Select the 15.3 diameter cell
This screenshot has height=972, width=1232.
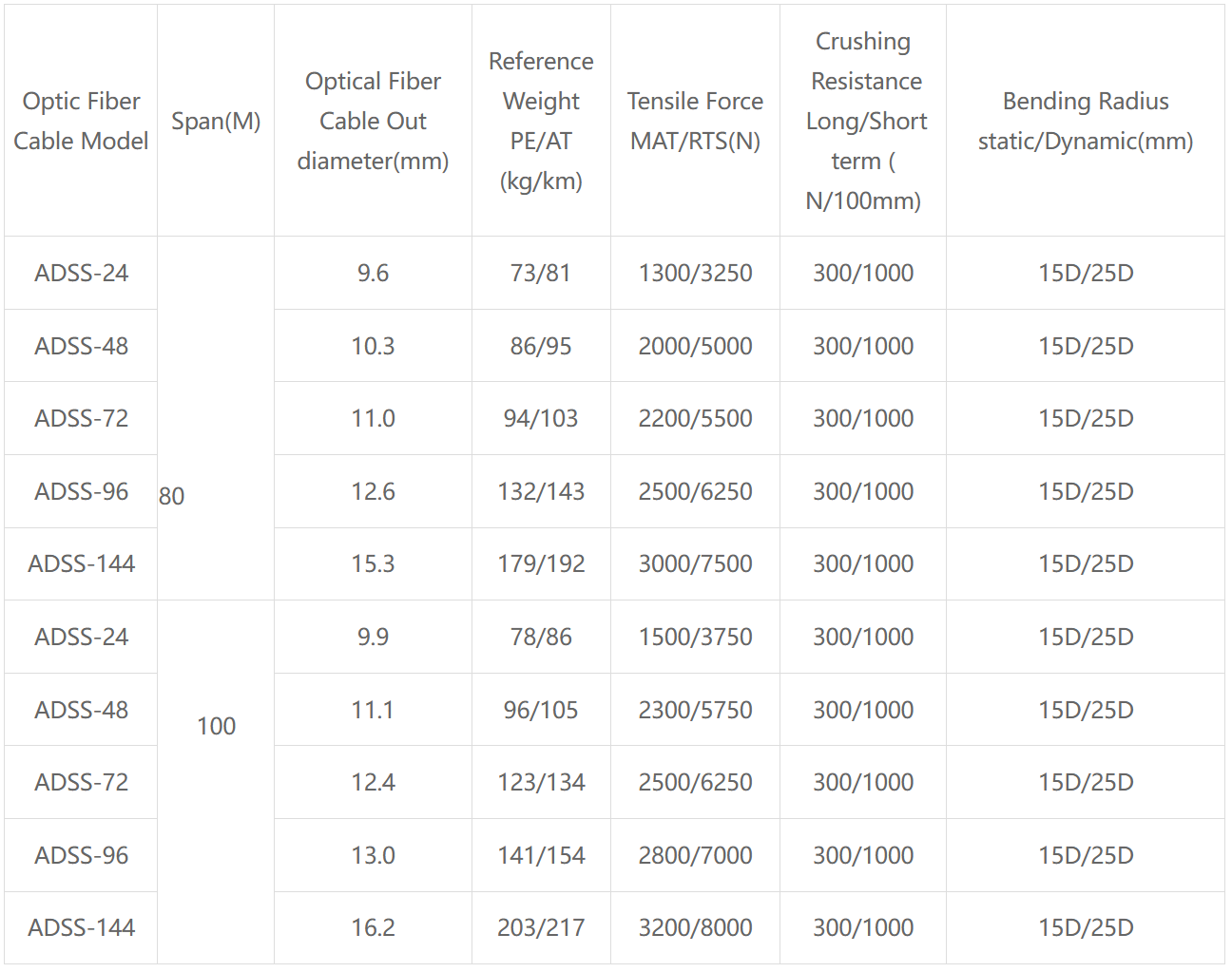point(373,563)
